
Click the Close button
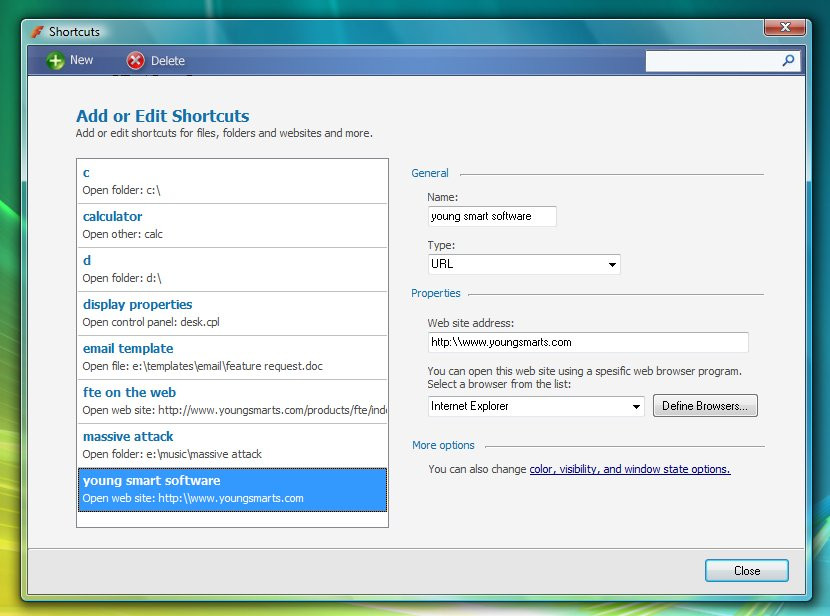click(x=746, y=570)
